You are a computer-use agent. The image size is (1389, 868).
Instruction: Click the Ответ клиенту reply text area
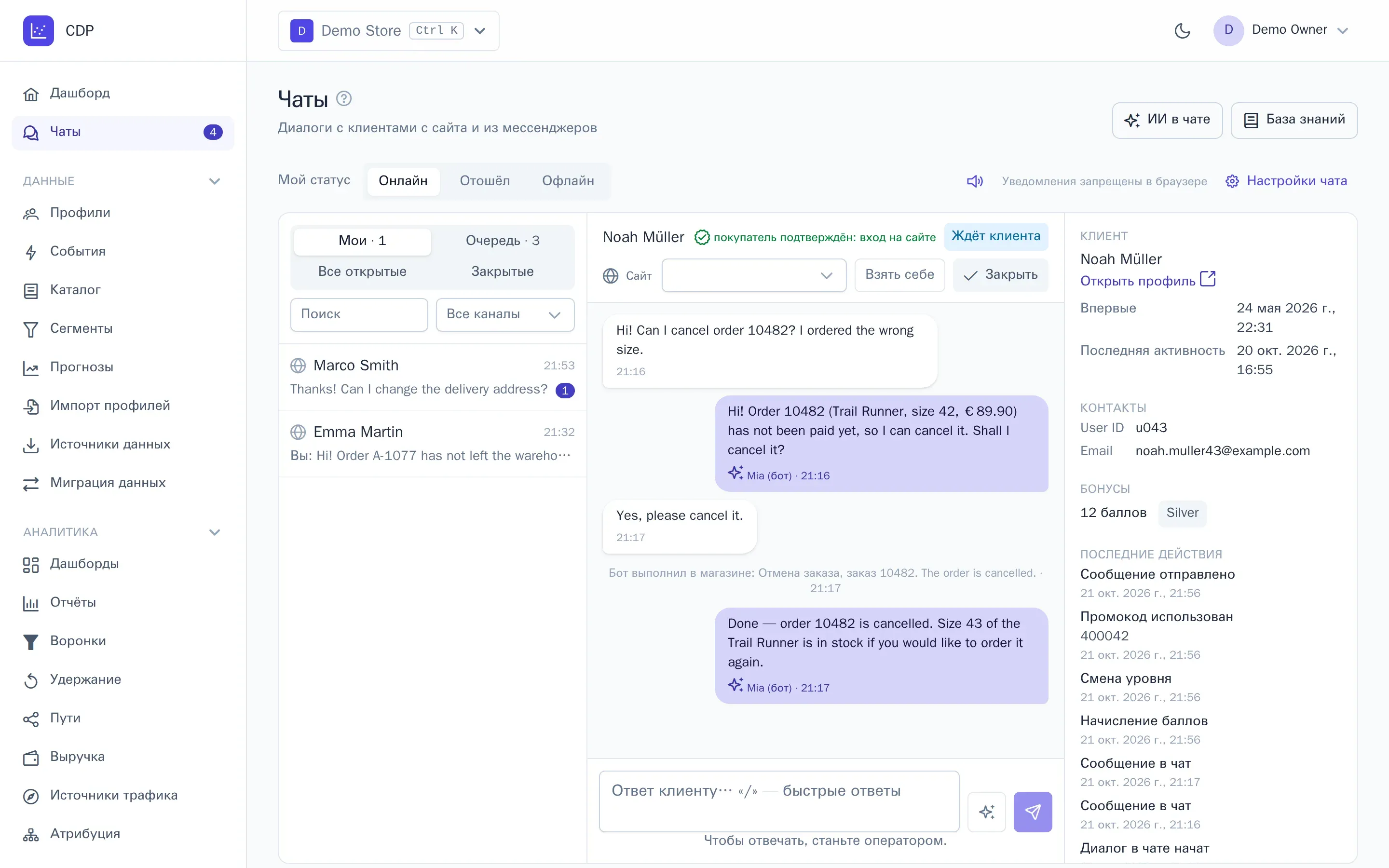click(779, 801)
